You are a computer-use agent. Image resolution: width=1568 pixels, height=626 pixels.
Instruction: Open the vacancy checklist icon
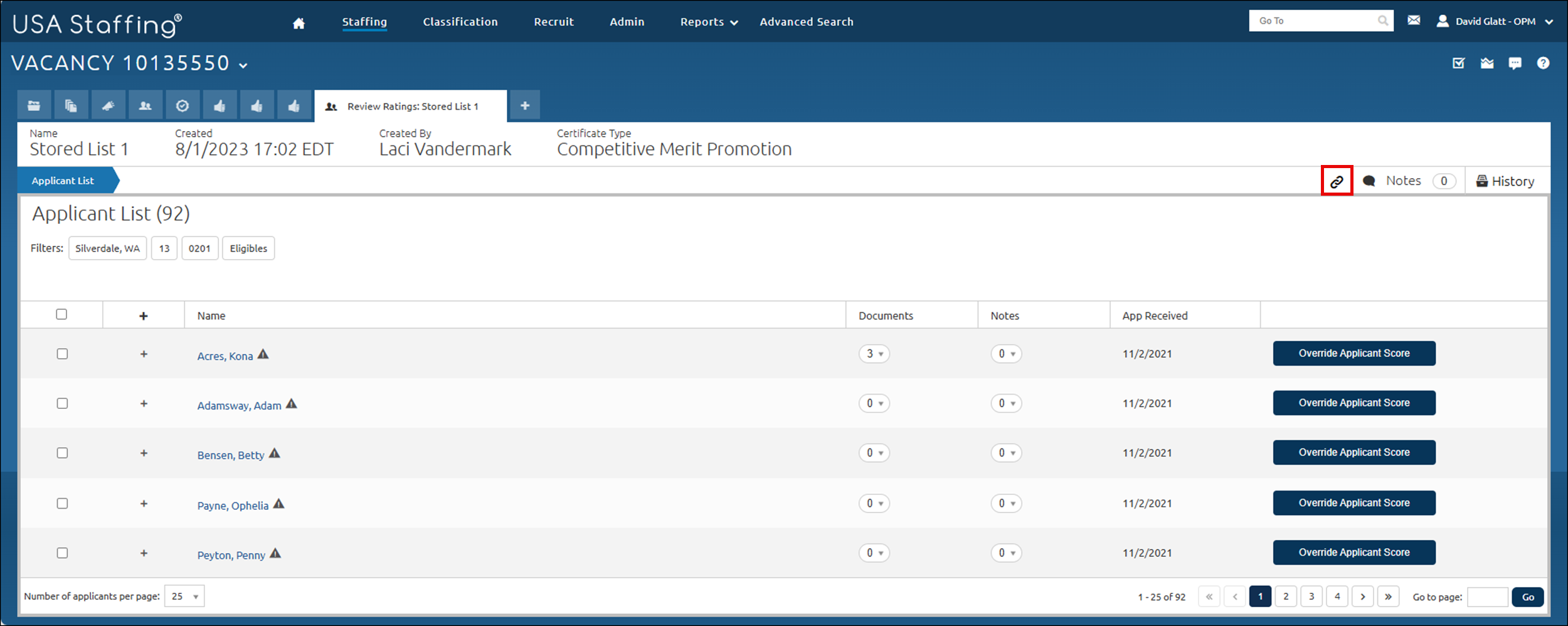pyautogui.click(x=1459, y=63)
